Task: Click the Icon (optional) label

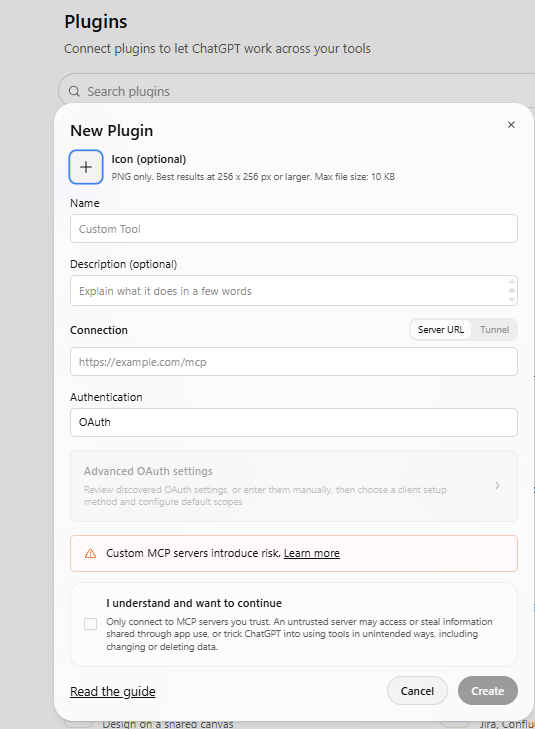Action: click(x=149, y=159)
